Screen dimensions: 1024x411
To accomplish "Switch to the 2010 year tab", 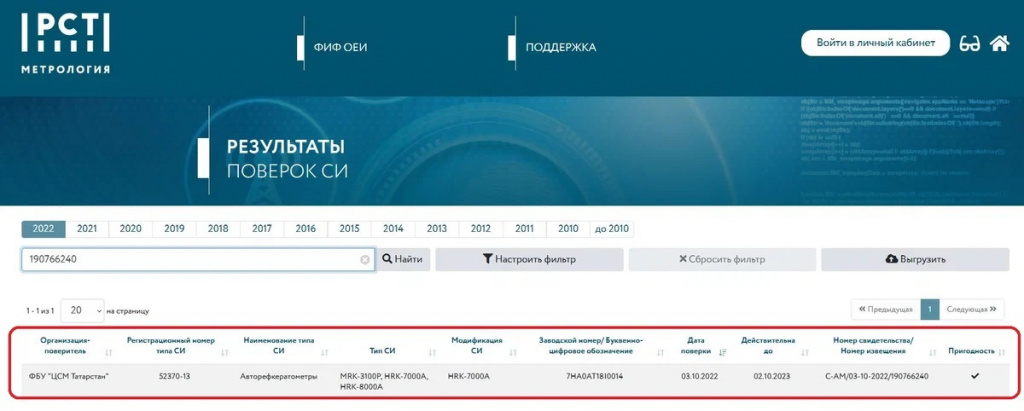I will tap(568, 229).
